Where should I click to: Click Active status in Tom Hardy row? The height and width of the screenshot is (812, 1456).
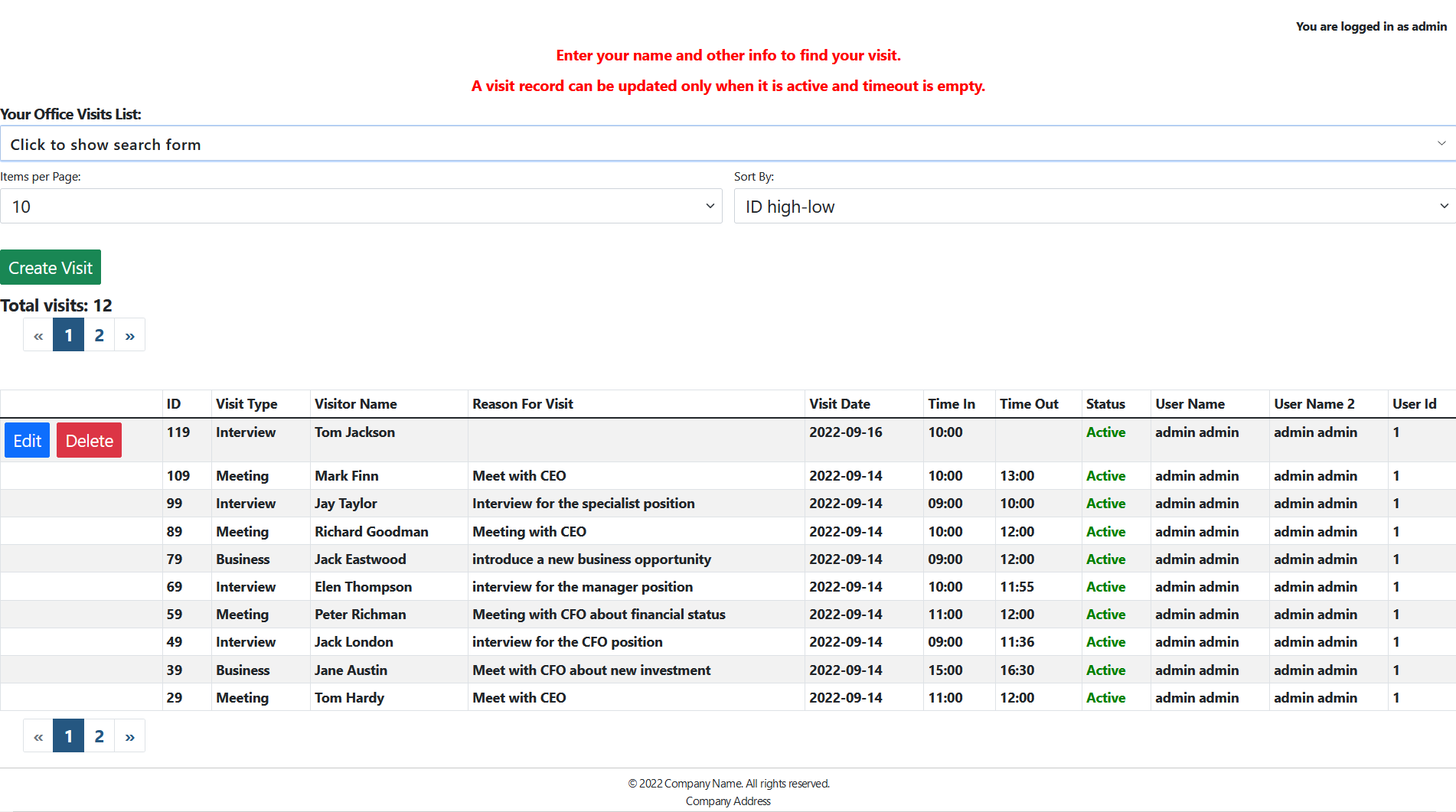click(1105, 698)
